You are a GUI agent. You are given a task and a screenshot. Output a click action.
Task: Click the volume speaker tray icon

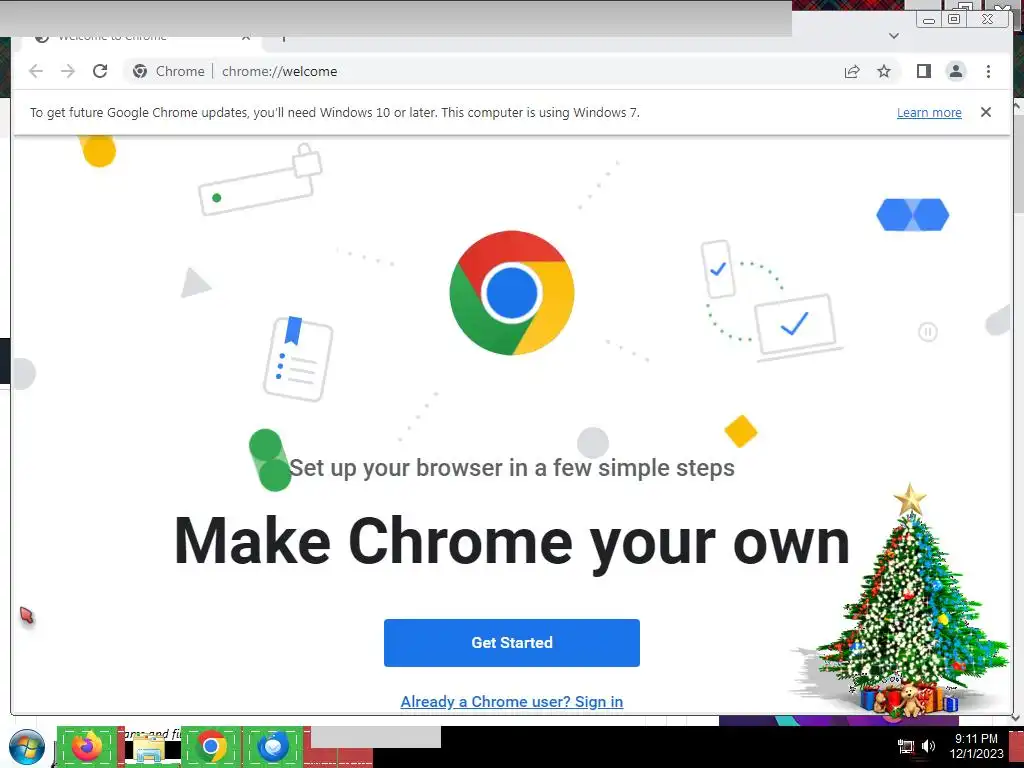(x=929, y=746)
